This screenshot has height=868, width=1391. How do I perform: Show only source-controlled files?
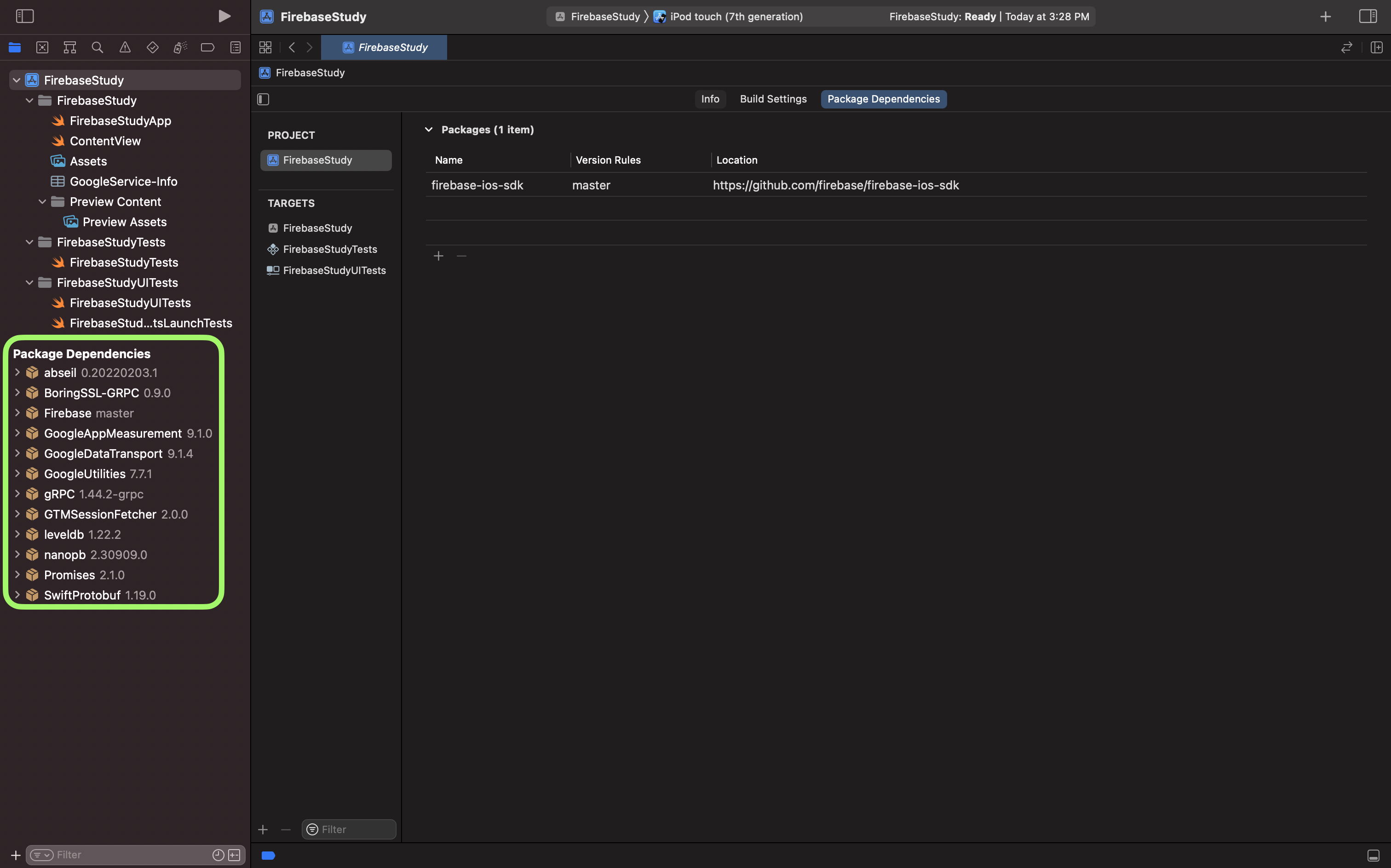click(x=234, y=855)
